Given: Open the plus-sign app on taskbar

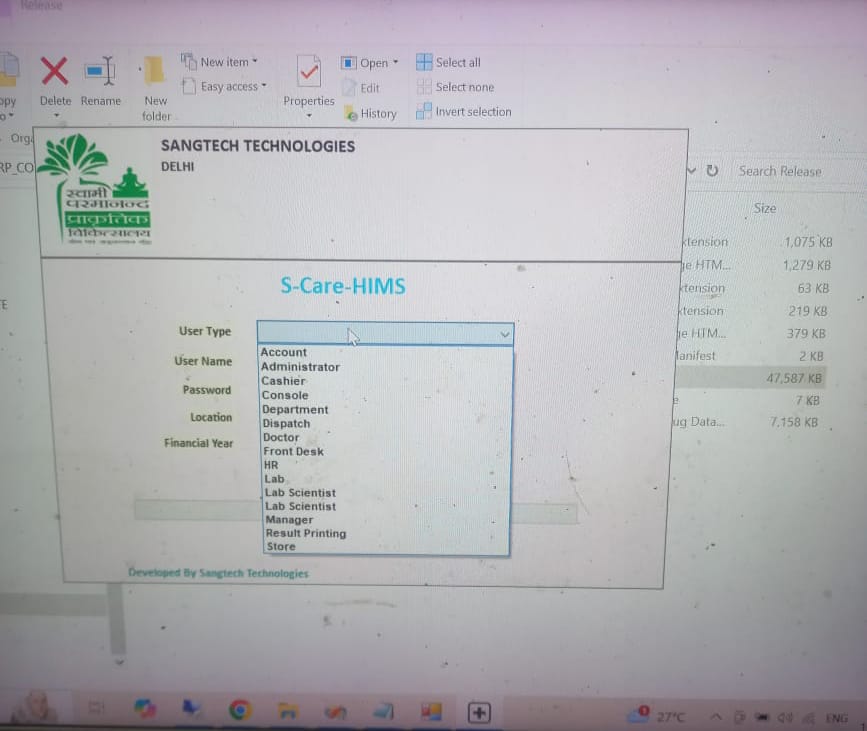Looking at the screenshot, I should click(x=479, y=713).
